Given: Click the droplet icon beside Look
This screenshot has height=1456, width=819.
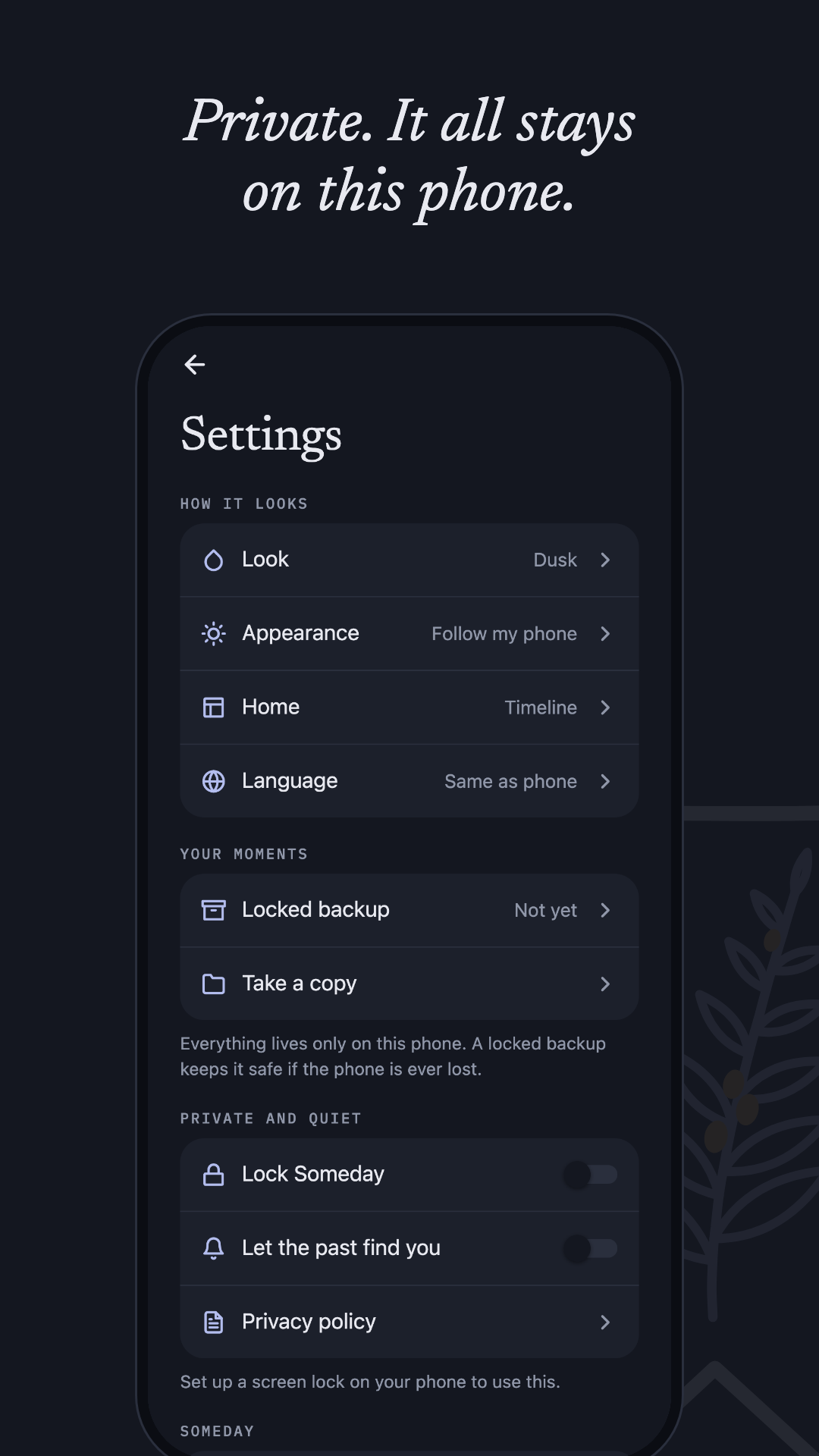Looking at the screenshot, I should [x=214, y=560].
